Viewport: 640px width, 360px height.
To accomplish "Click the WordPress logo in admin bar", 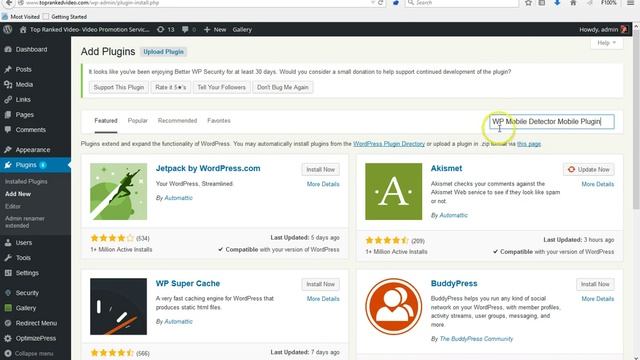I will pos(7,29).
